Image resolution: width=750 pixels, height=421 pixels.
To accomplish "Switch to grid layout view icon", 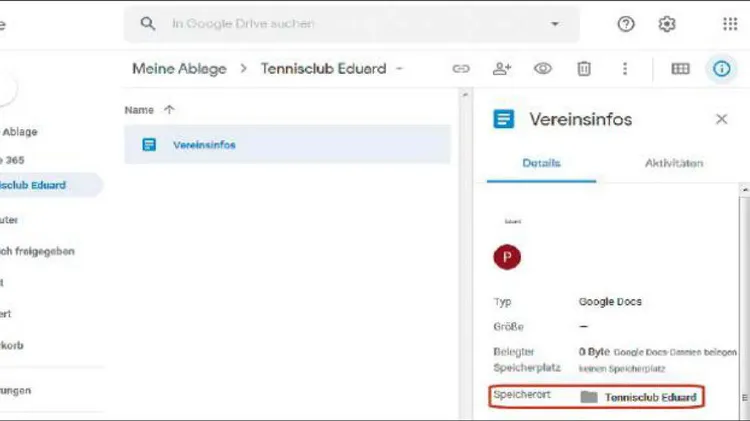I will tap(680, 69).
